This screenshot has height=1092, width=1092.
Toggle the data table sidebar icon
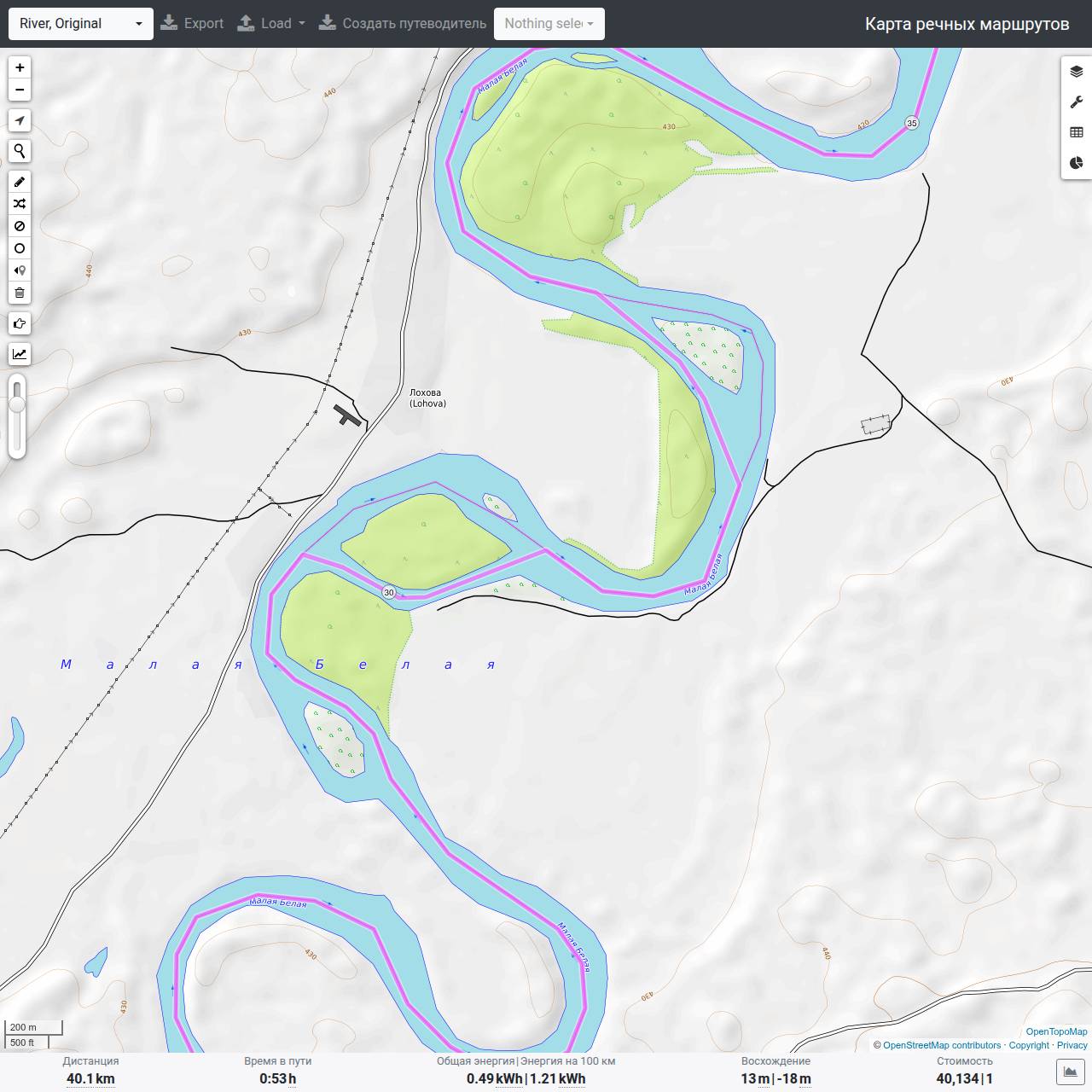[x=1077, y=133]
